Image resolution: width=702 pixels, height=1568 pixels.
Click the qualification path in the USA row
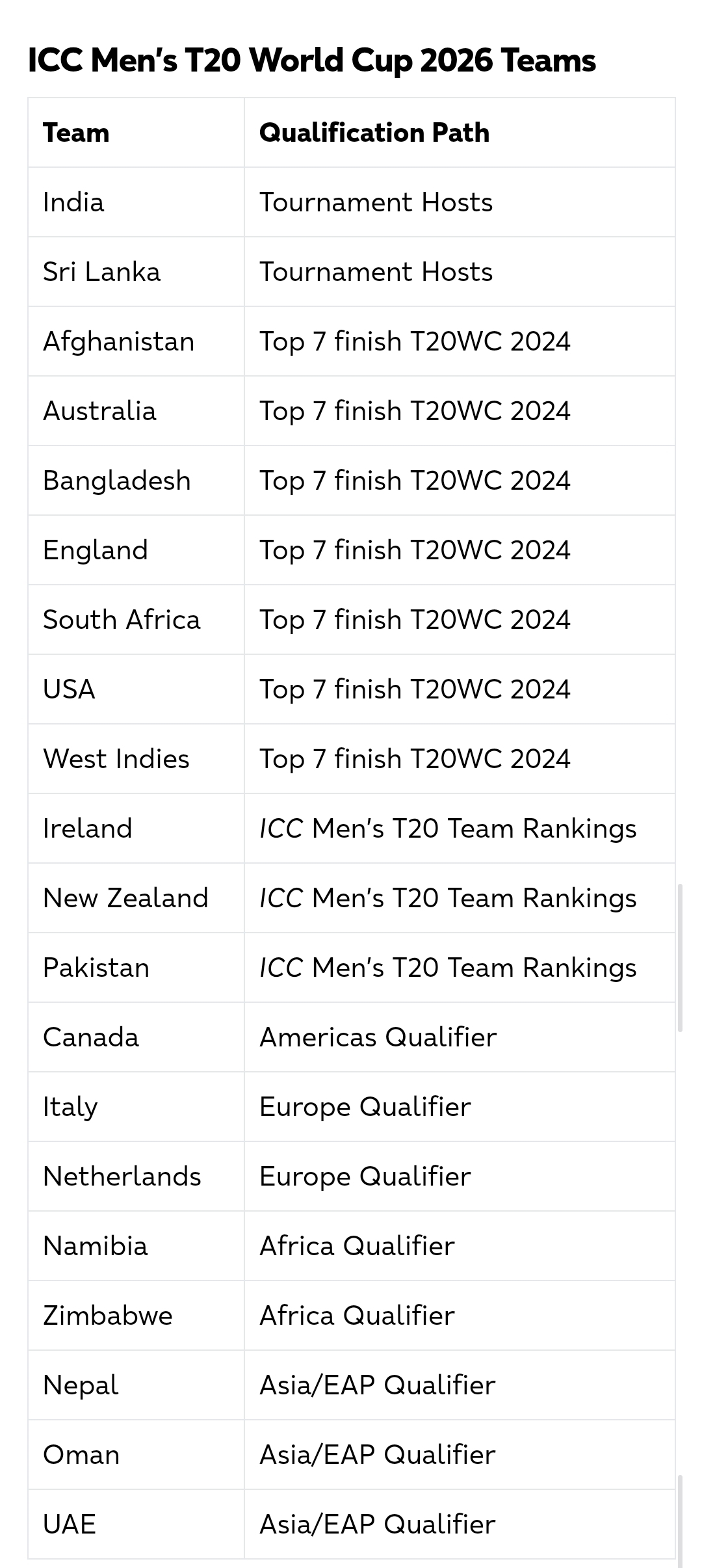pos(414,689)
